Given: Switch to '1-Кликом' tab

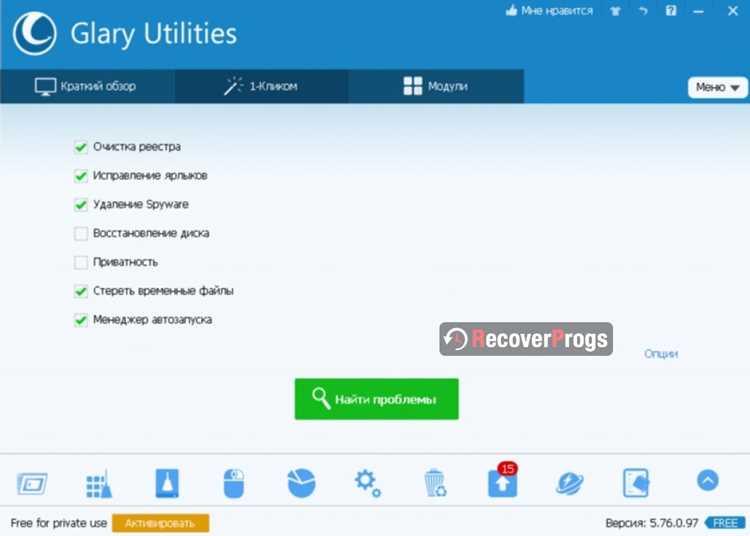Looking at the screenshot, I should click(x=261, y=86).
